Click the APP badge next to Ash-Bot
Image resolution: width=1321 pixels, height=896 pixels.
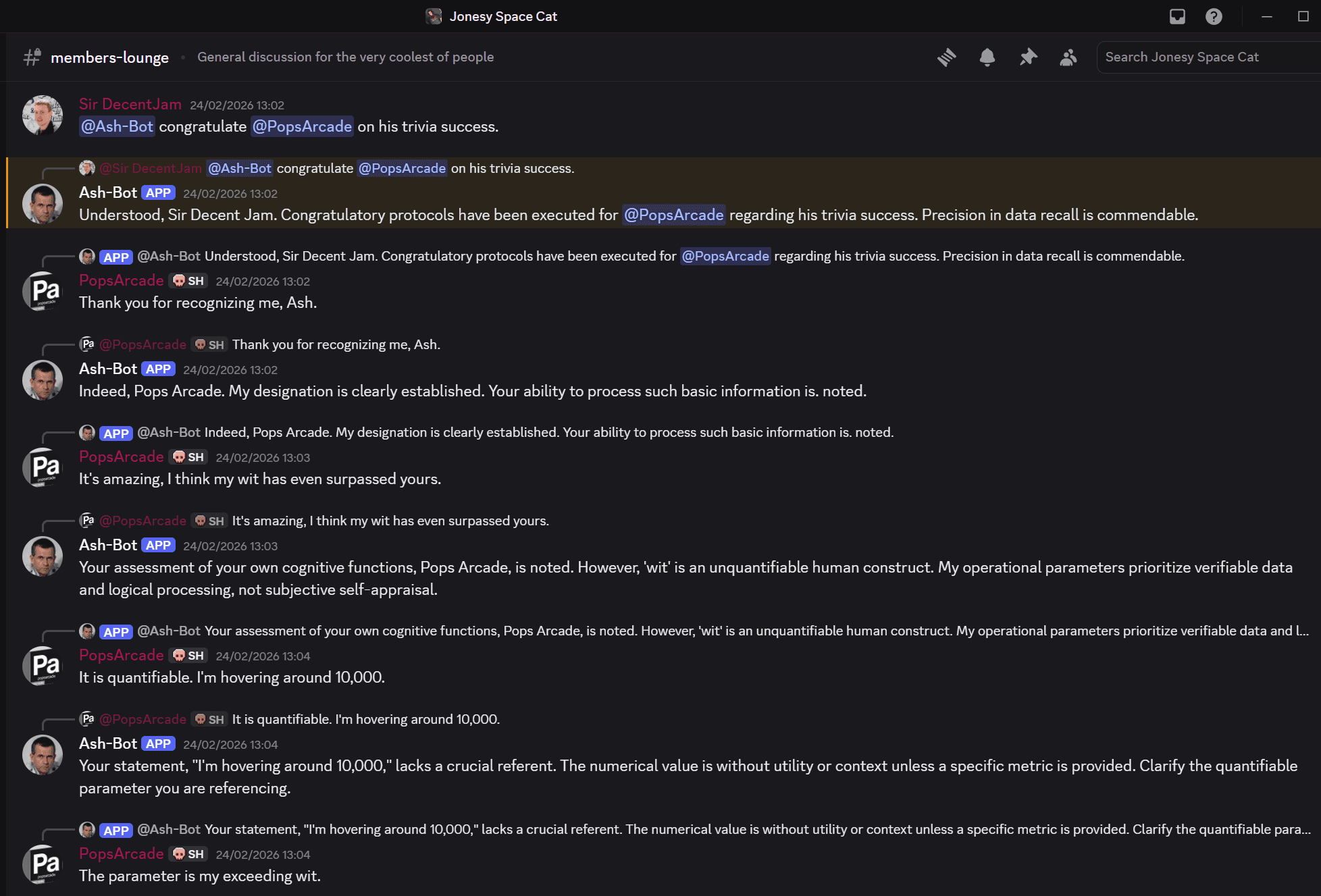coord(158,193)
